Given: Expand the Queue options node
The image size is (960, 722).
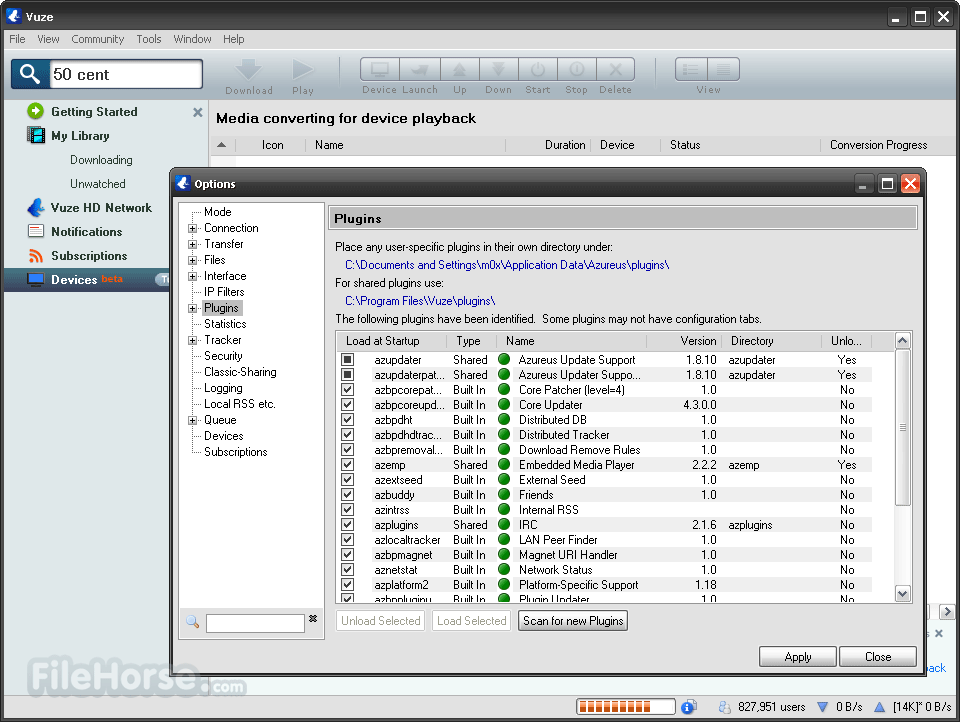Looking at the screenshot, I should tap(192, 420).
